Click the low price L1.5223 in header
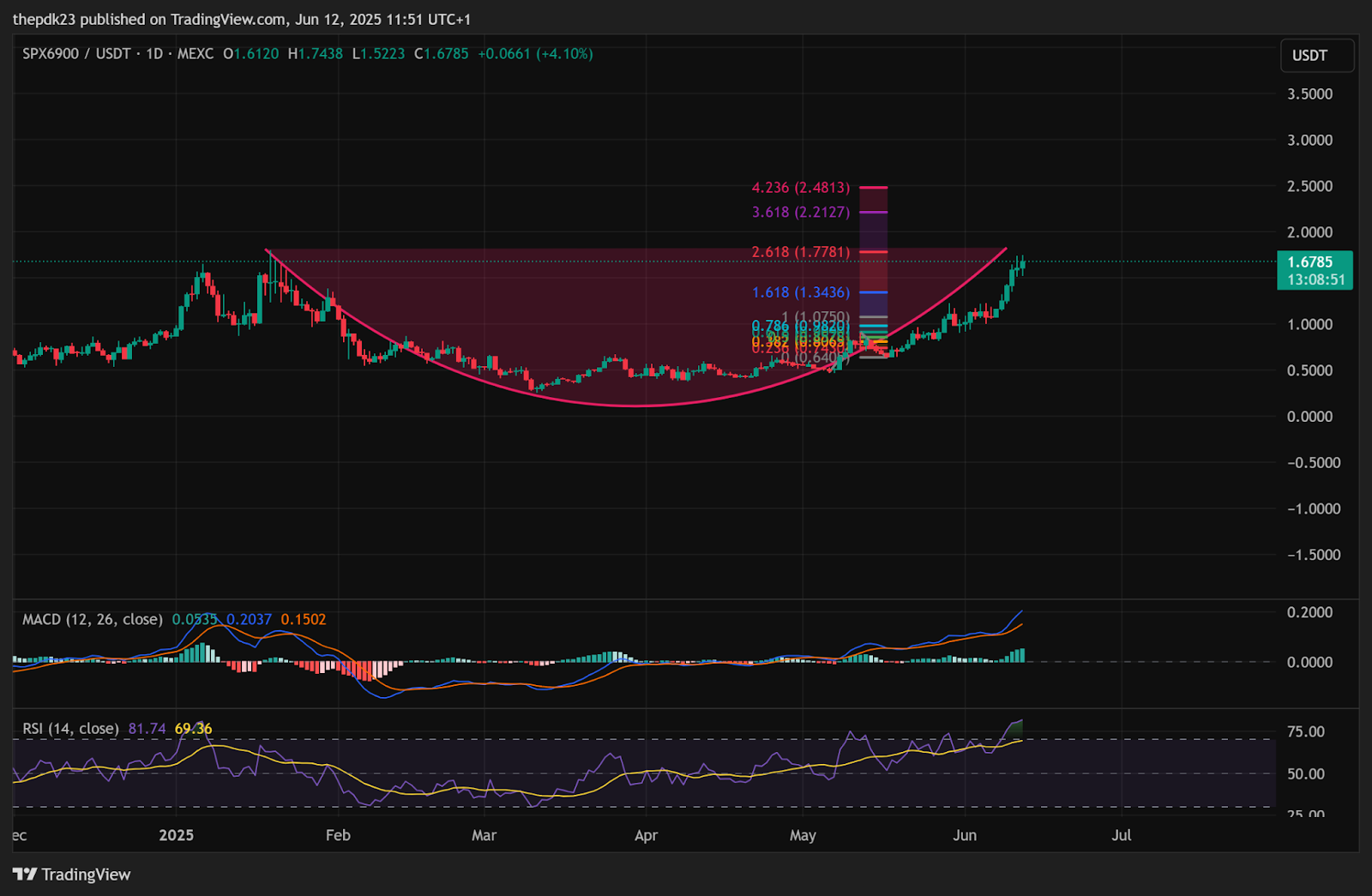1372x896 pixels. [378, 53]
